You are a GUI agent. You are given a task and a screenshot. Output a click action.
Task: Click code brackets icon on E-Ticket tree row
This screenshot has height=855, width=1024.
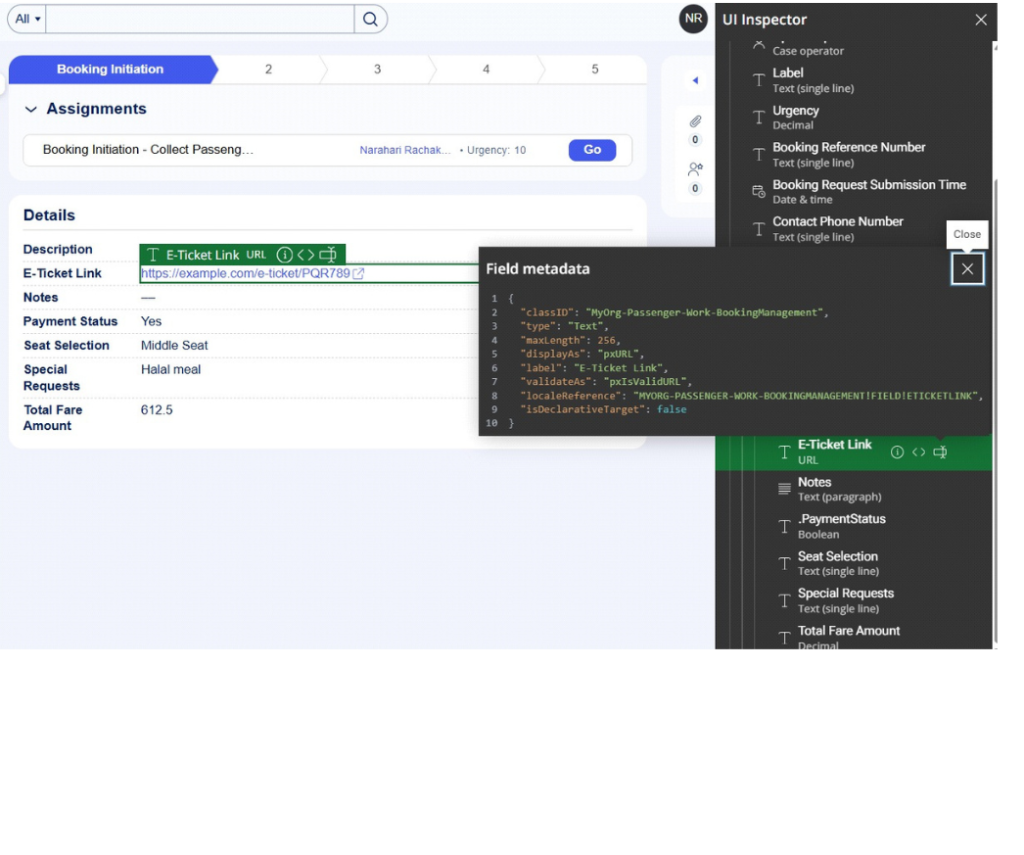(918, 452)
